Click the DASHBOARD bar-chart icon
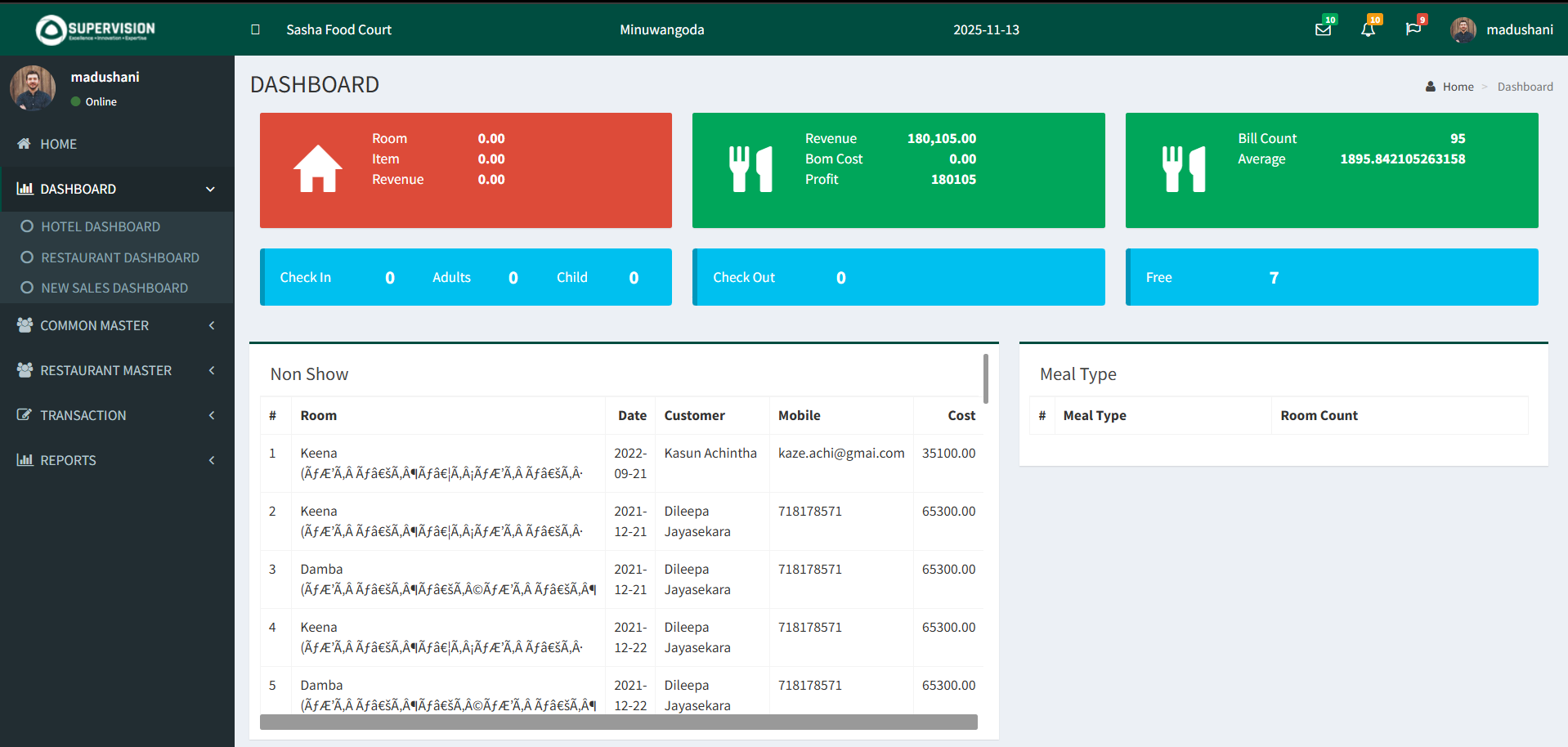The height and width of the screenshot is (747, 1568). (25, 189)
